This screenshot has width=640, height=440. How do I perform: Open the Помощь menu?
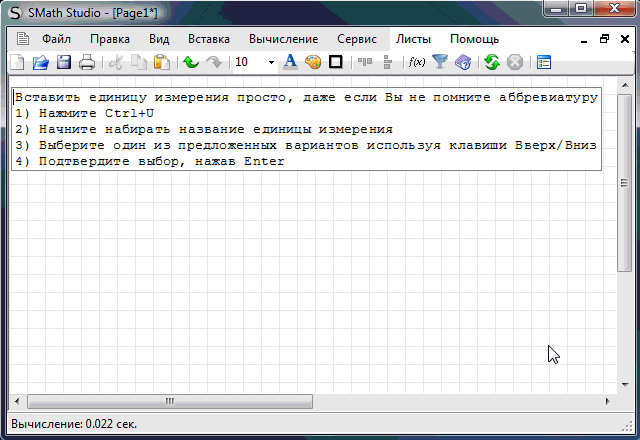pyautogui.click(x=474, y=39)
